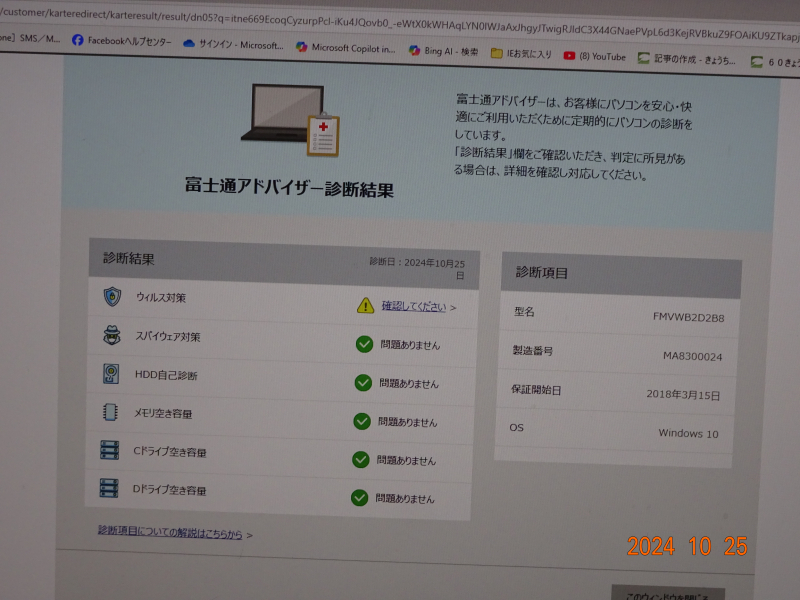Image resolution: width=800 pixels, height=600 pixels.
Task: Select serial number value MA8300024
Action: 692,356
